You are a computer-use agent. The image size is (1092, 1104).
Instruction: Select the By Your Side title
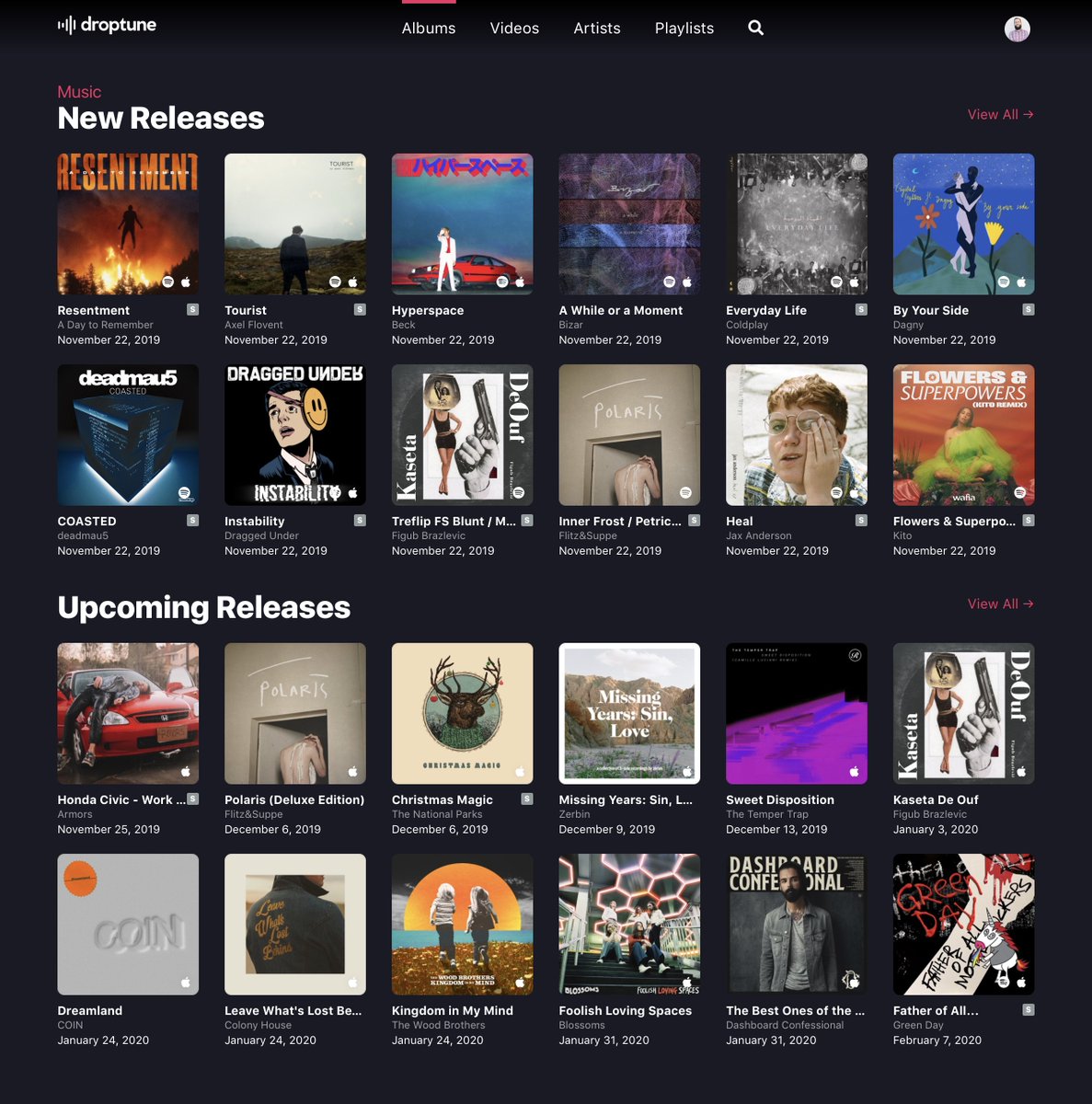(x=931, y=310)
